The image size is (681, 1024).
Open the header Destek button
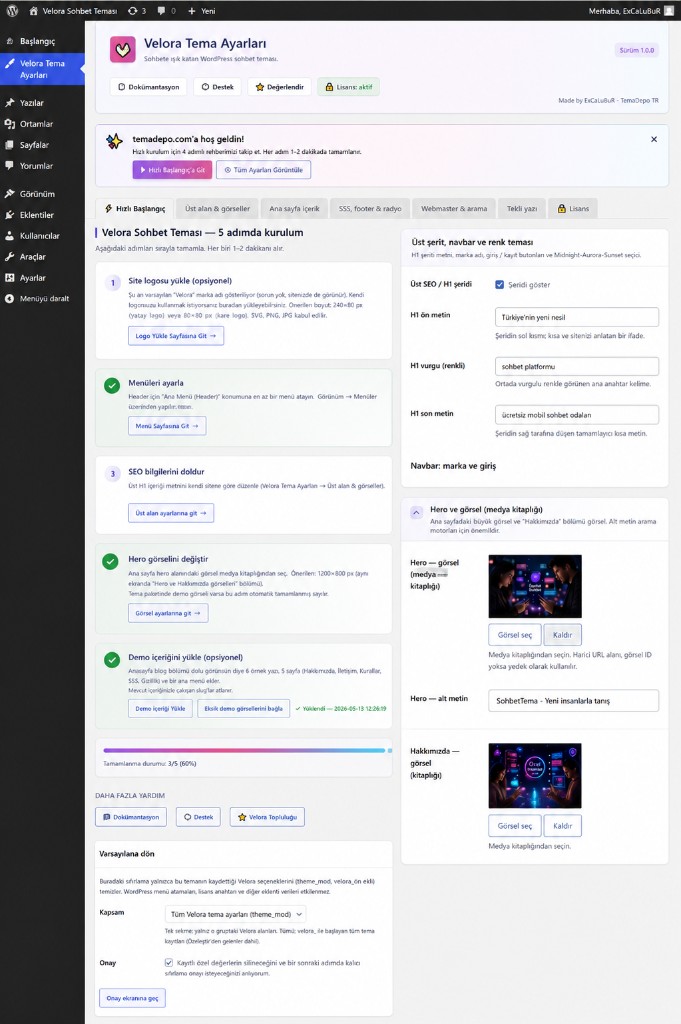217,87
